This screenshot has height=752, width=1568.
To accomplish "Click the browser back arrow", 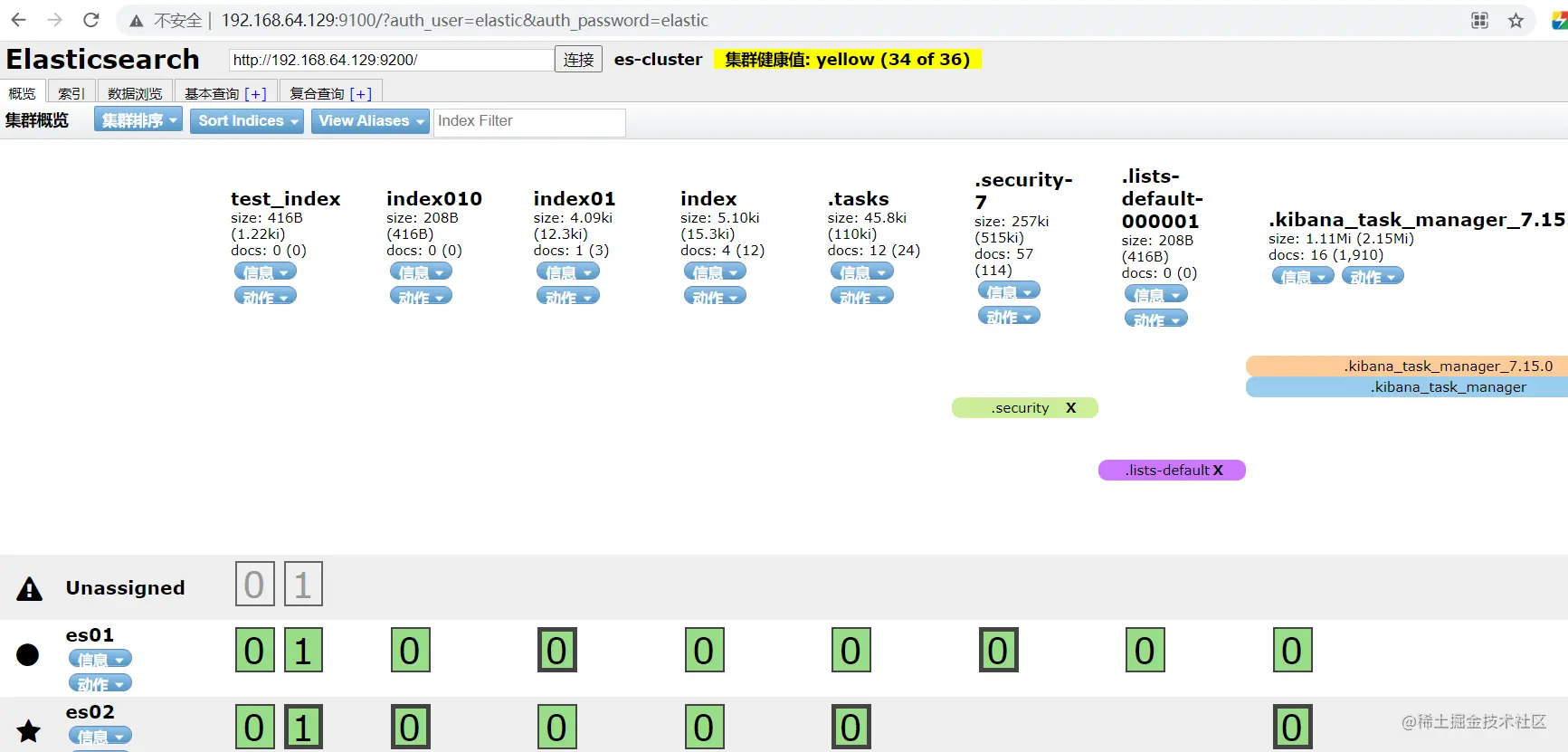I will click(18, 20).
